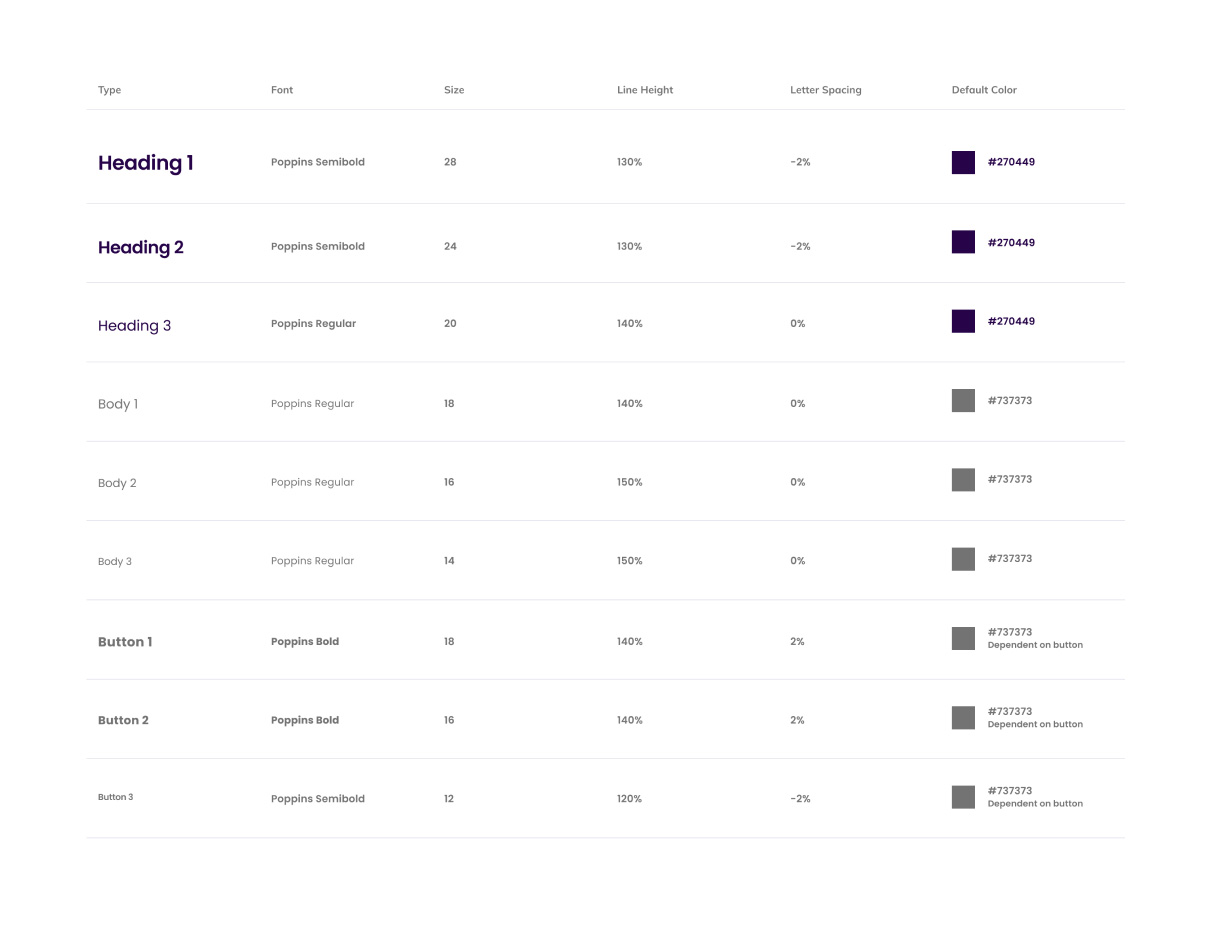1205x946 pixels.
Task: Select the small "Button 3" type sample
Action: click(116, 797)
